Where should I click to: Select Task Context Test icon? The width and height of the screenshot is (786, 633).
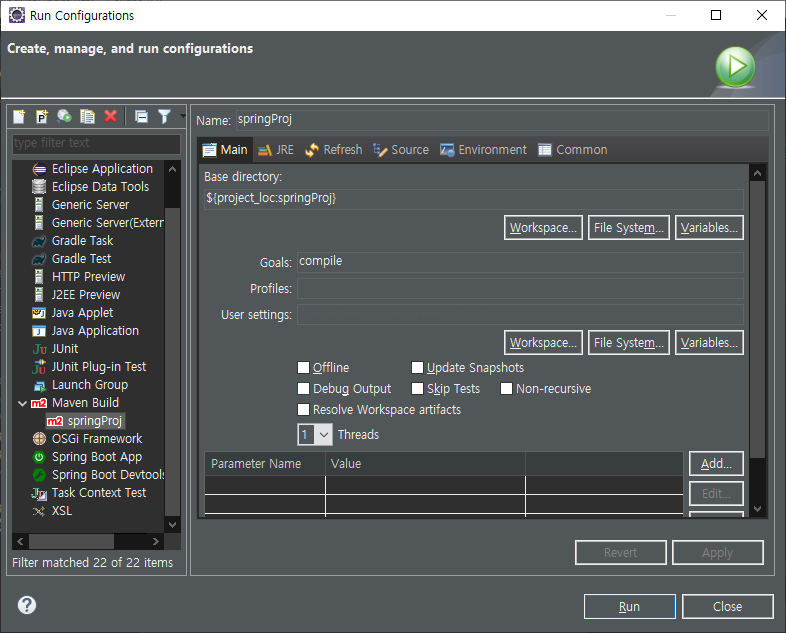[x=39, y=494]
